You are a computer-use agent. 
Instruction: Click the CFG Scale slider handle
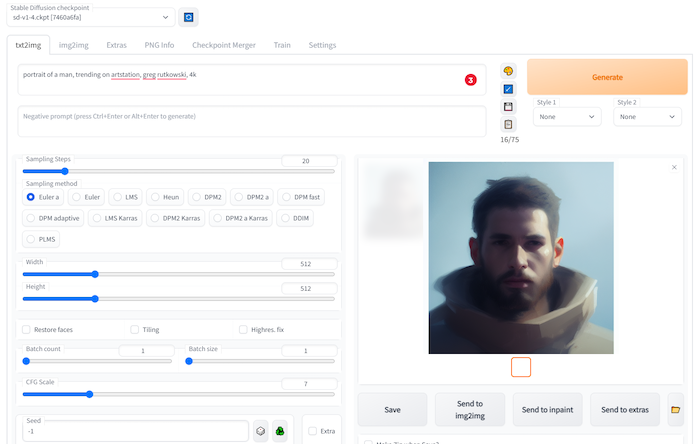tap(89, 394)
